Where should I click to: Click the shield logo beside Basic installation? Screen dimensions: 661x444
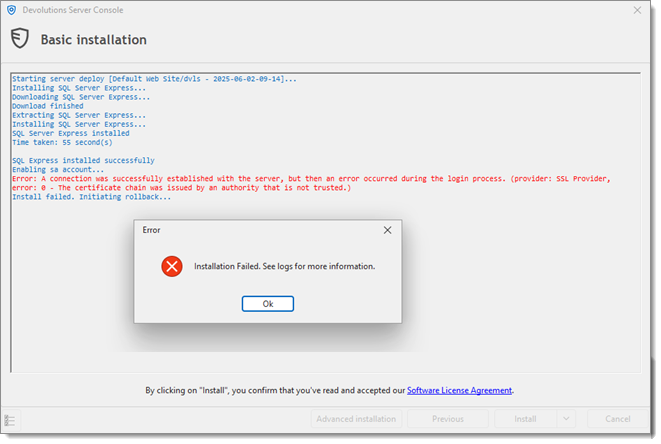click(19, 38)
